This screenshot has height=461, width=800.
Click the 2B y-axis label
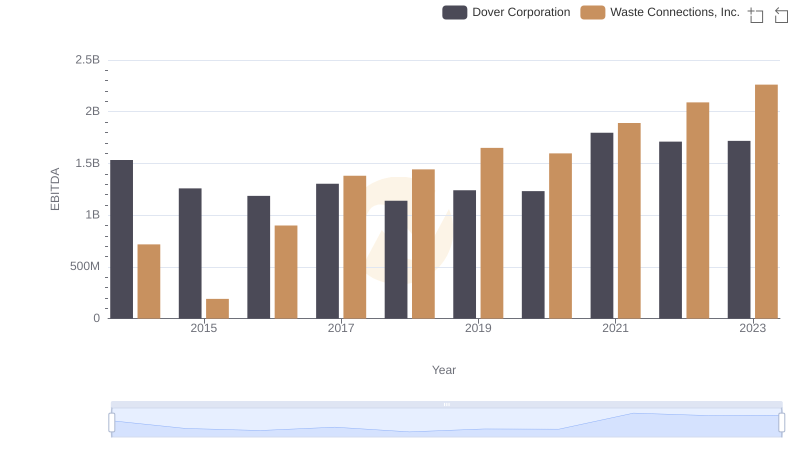click(x=92, y=112)
